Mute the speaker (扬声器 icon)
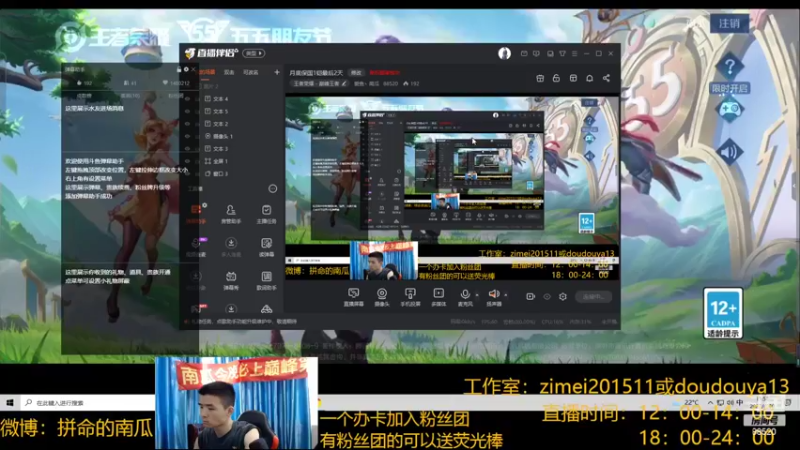This screenshot has height=450, width=800. pos(493,296)
